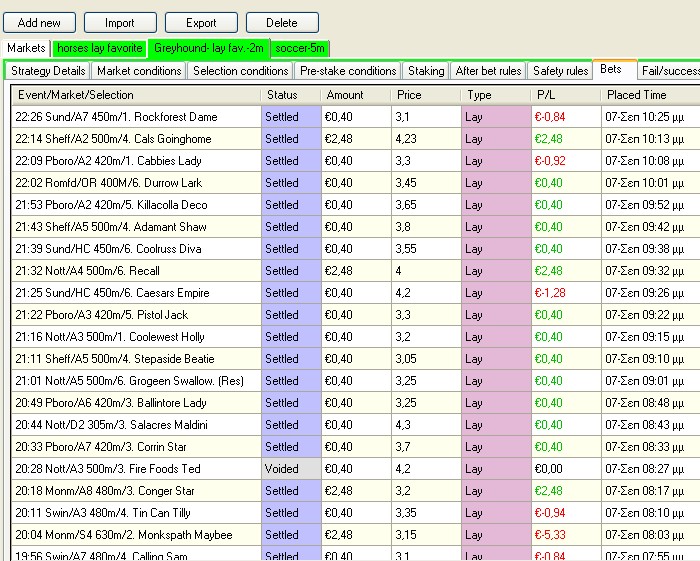Sort by the P/L column header

[566, 95]
